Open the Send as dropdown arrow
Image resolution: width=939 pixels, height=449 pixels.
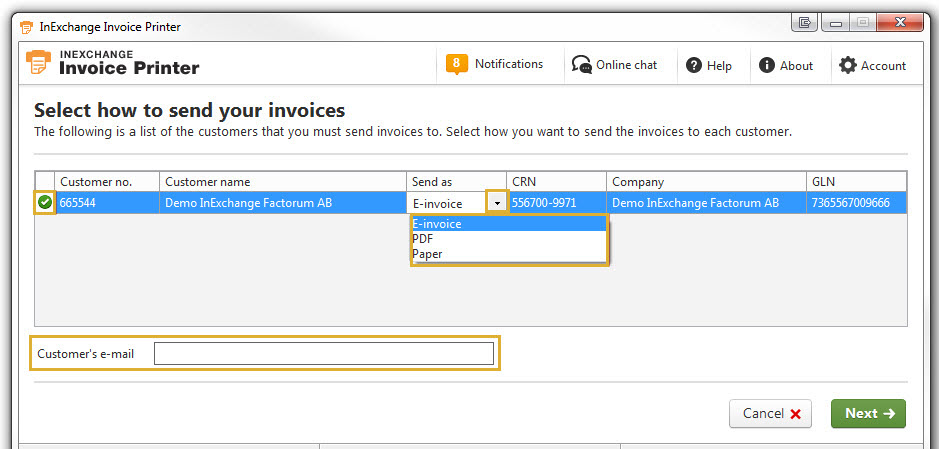pos(497,203)
